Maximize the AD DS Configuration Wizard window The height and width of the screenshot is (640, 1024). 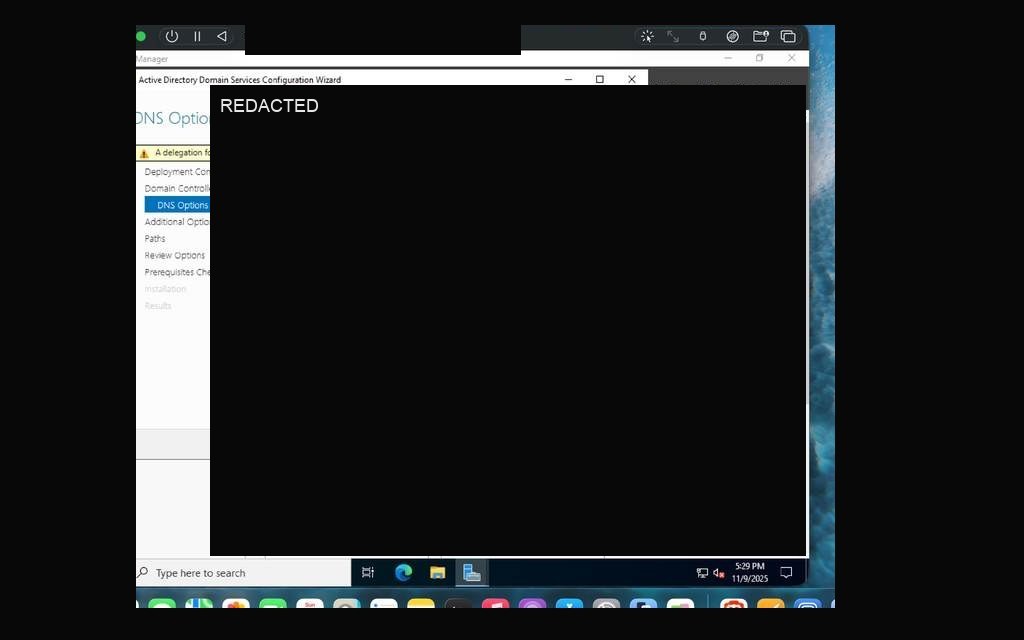[x=600, y=79]
